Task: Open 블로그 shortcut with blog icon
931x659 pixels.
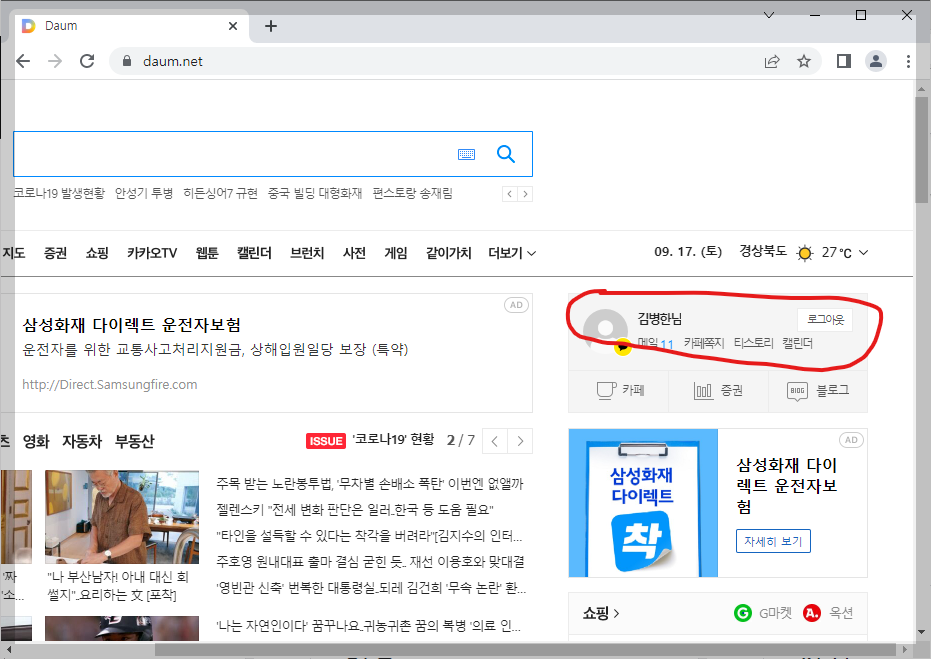Action: (818, 391)
